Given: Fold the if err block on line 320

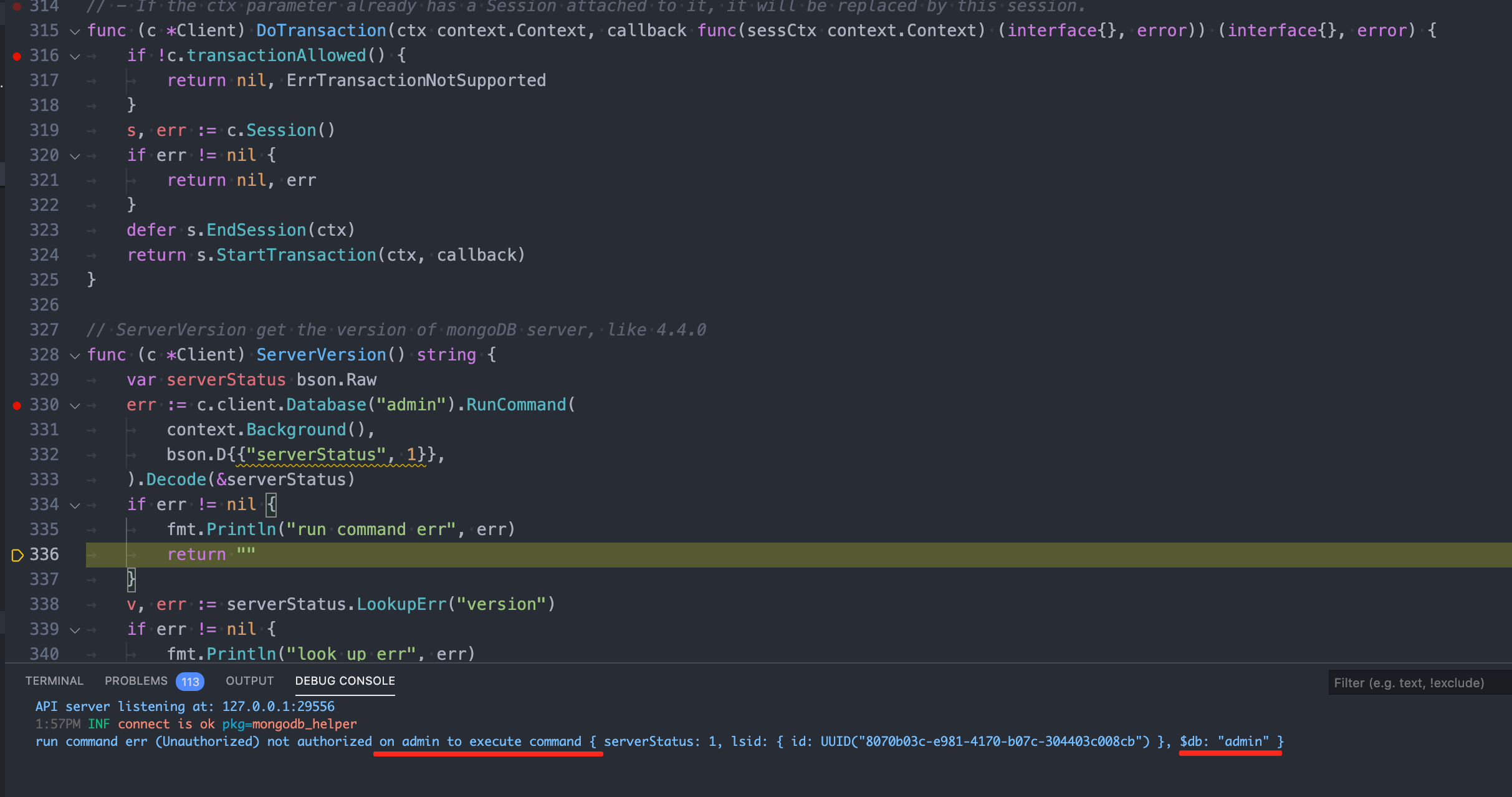Looking at the screenshot, I should [x=75, y=156].
